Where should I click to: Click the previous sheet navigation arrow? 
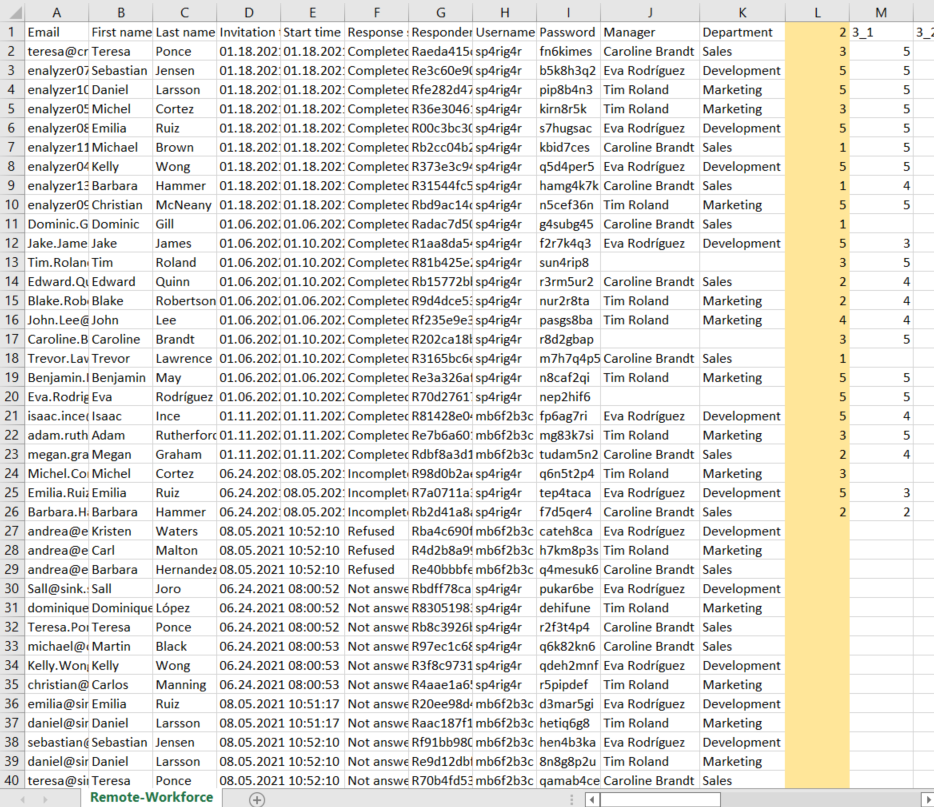pyautogui.click(x=20, y=798)
